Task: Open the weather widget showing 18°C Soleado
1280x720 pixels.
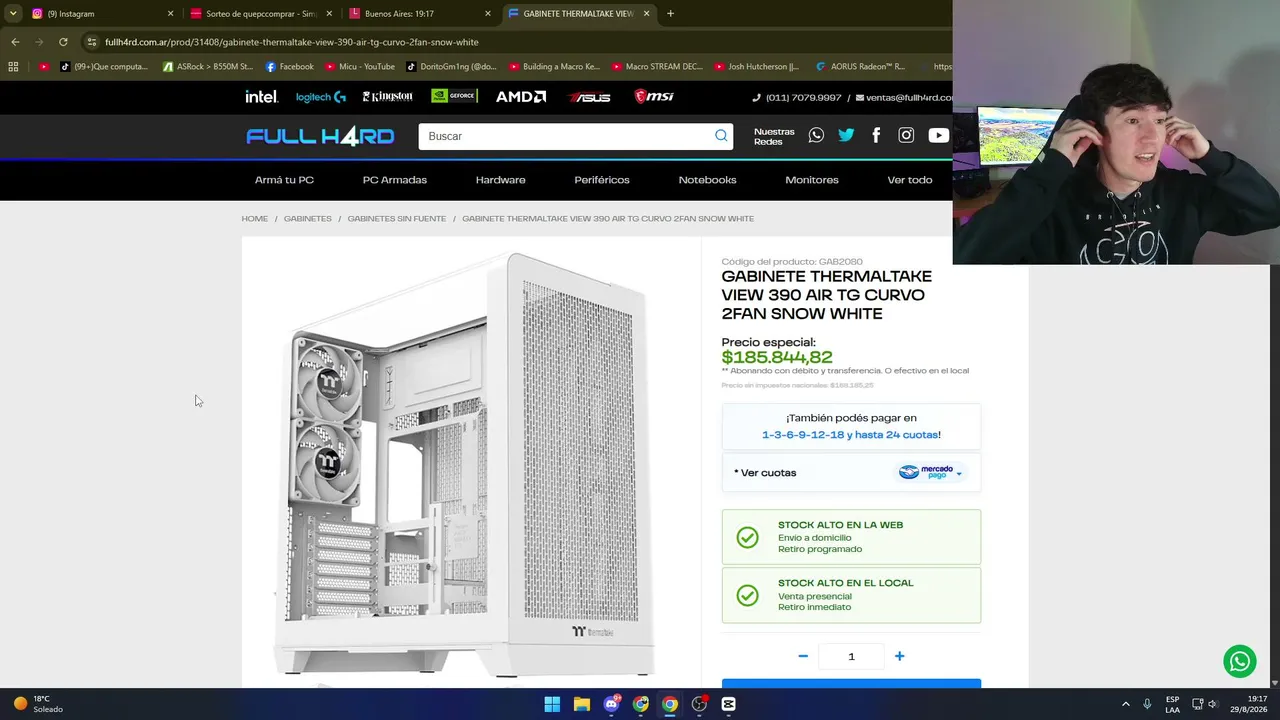Action: [x=38, y=704]
